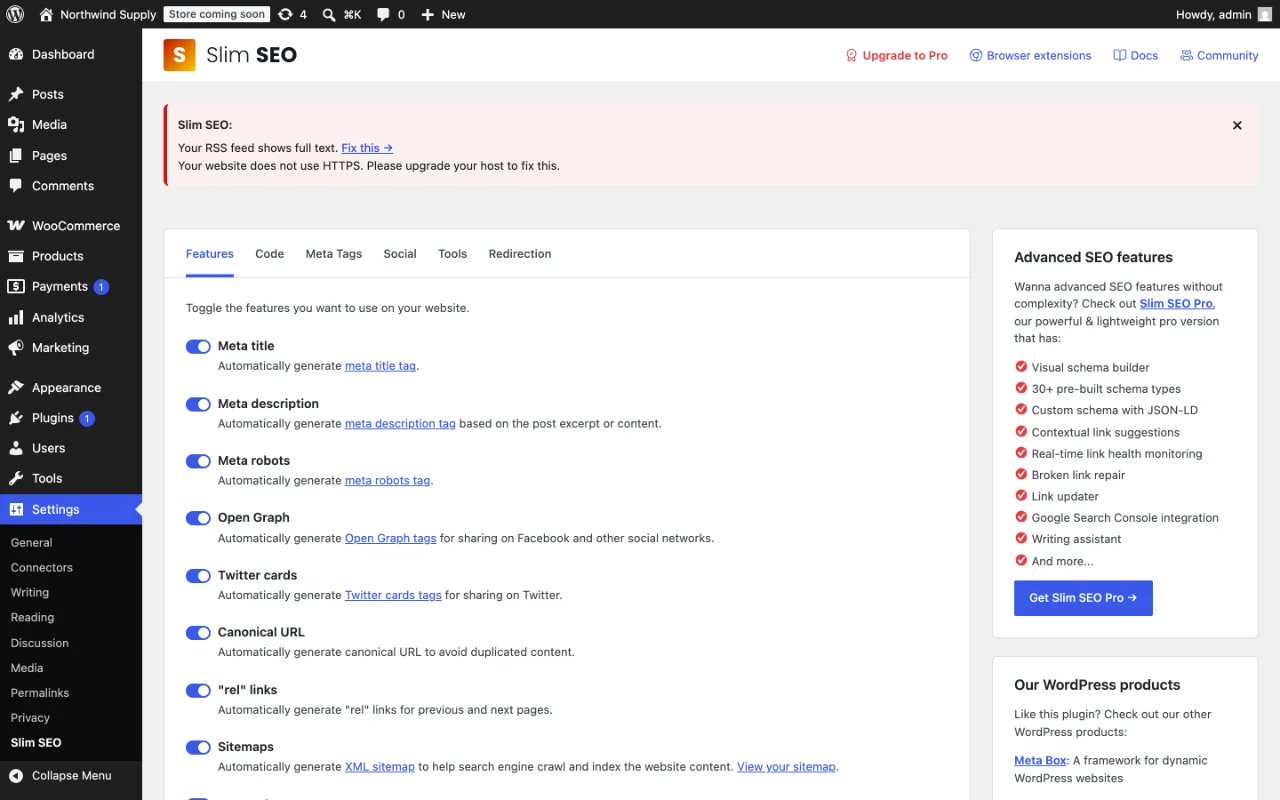The width and height of the screenshot is (1280, 800).
Task: Click the meta description tag link
Action: (x=400, y=424)
